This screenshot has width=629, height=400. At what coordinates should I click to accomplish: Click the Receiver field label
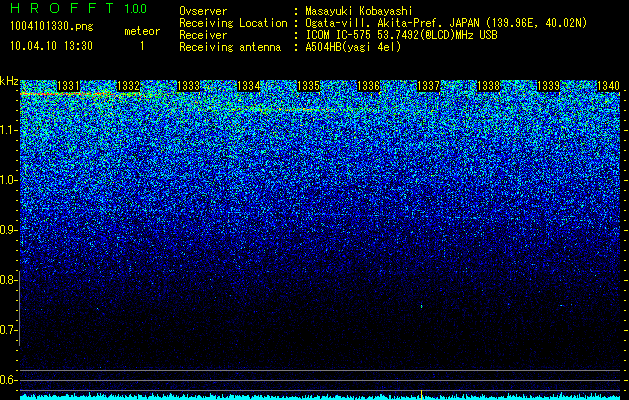[x=203, y=35]
